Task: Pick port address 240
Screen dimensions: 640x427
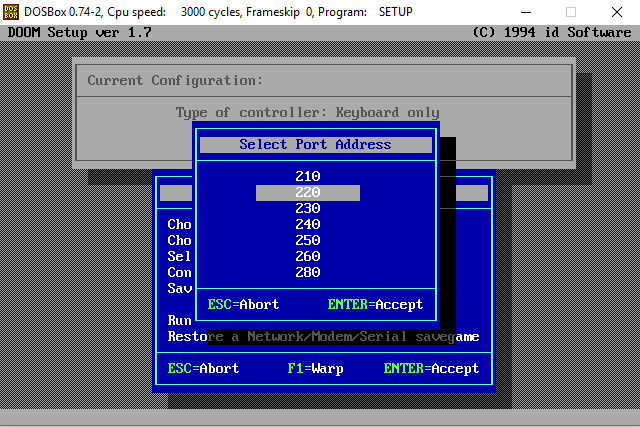Action: [308, 224]
